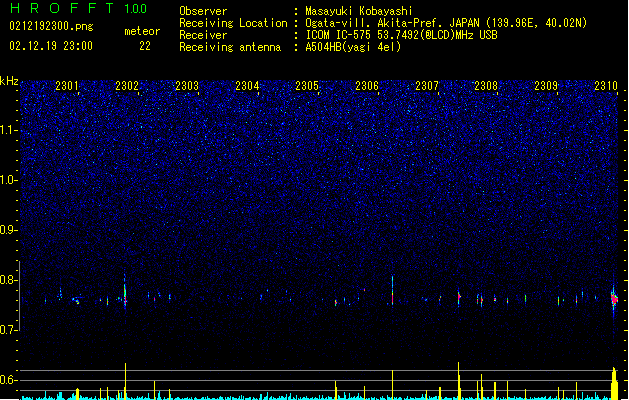This screenshot has width=629, height=400.
Task: Click the 0.7 kHz axis label
Action: click(x=9, y=330)
